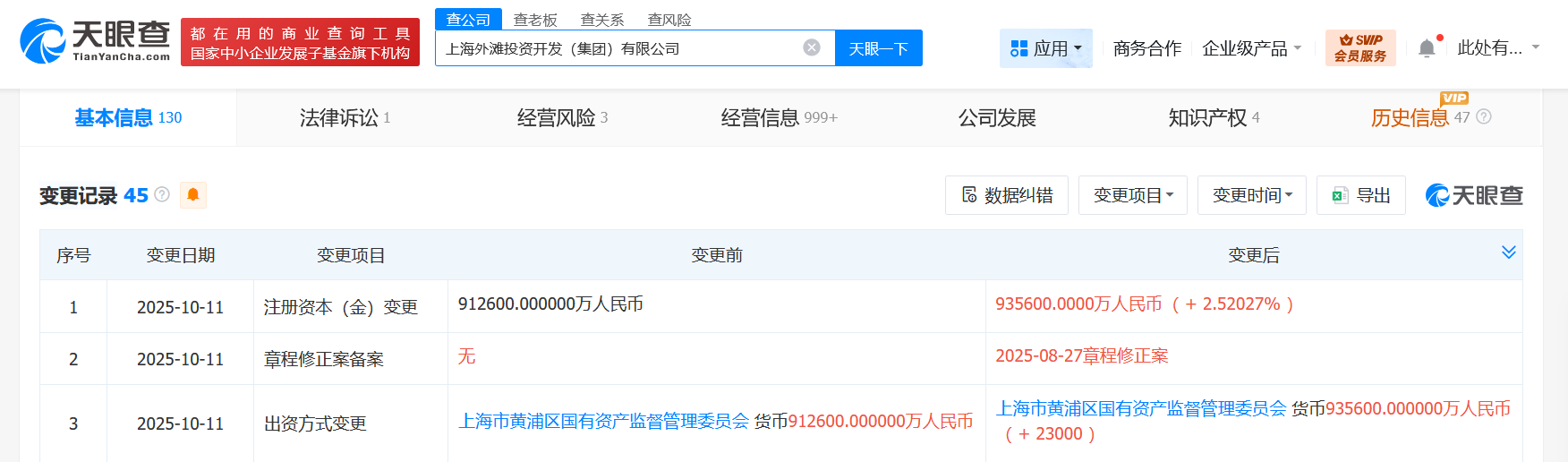Switch to the 法律诉讼 tab
Image resolution: width=1568 pixels, height=462 pixels.
point(345,118)
